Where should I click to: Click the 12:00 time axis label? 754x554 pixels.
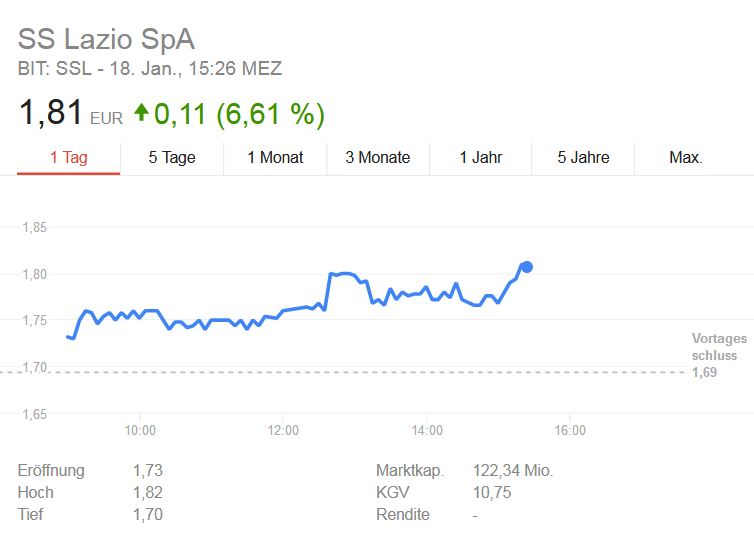pos(283,431)
